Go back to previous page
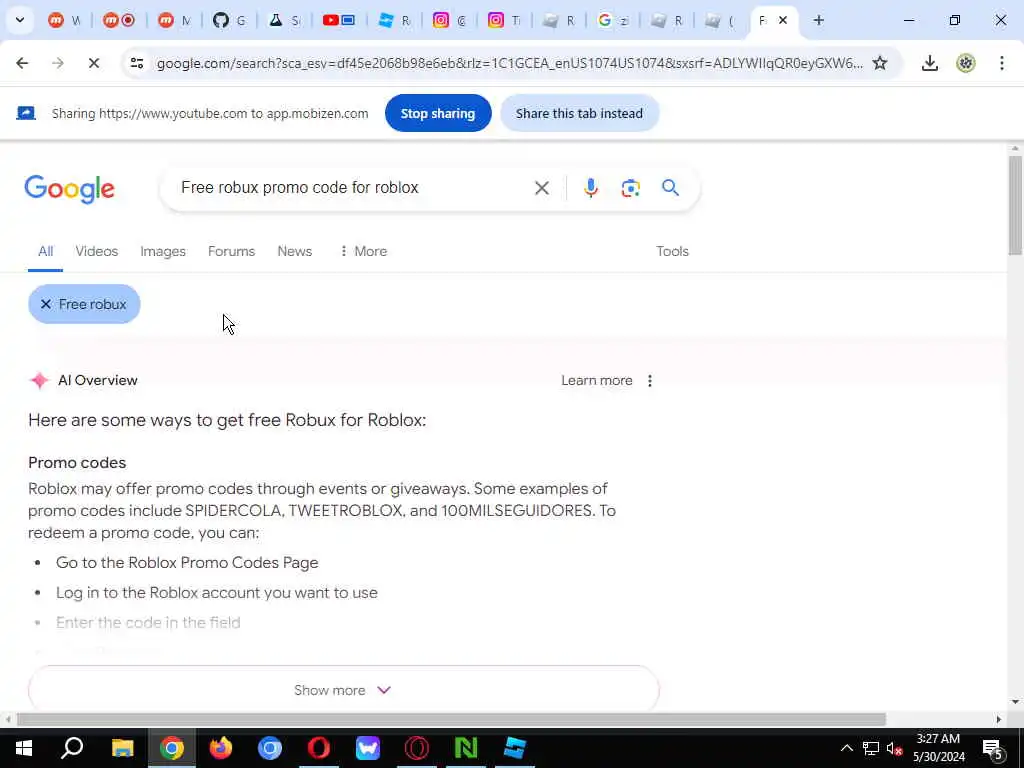1024x768 pixels. click(x=22, y=63)
